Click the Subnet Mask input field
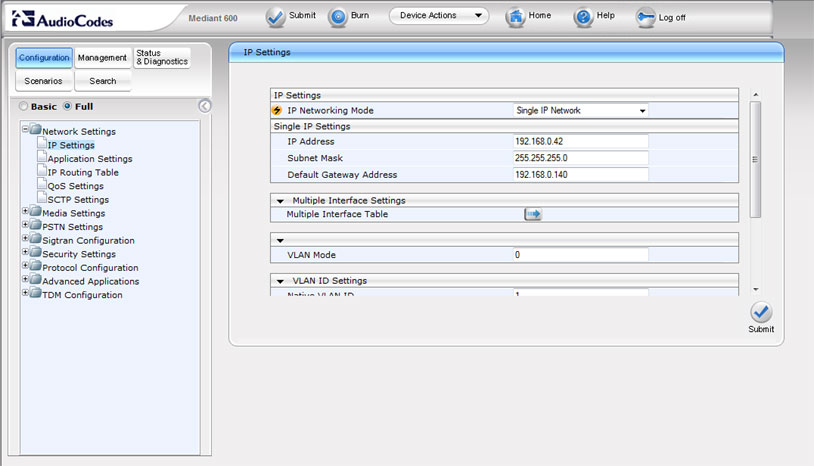 tap(581, 158)
